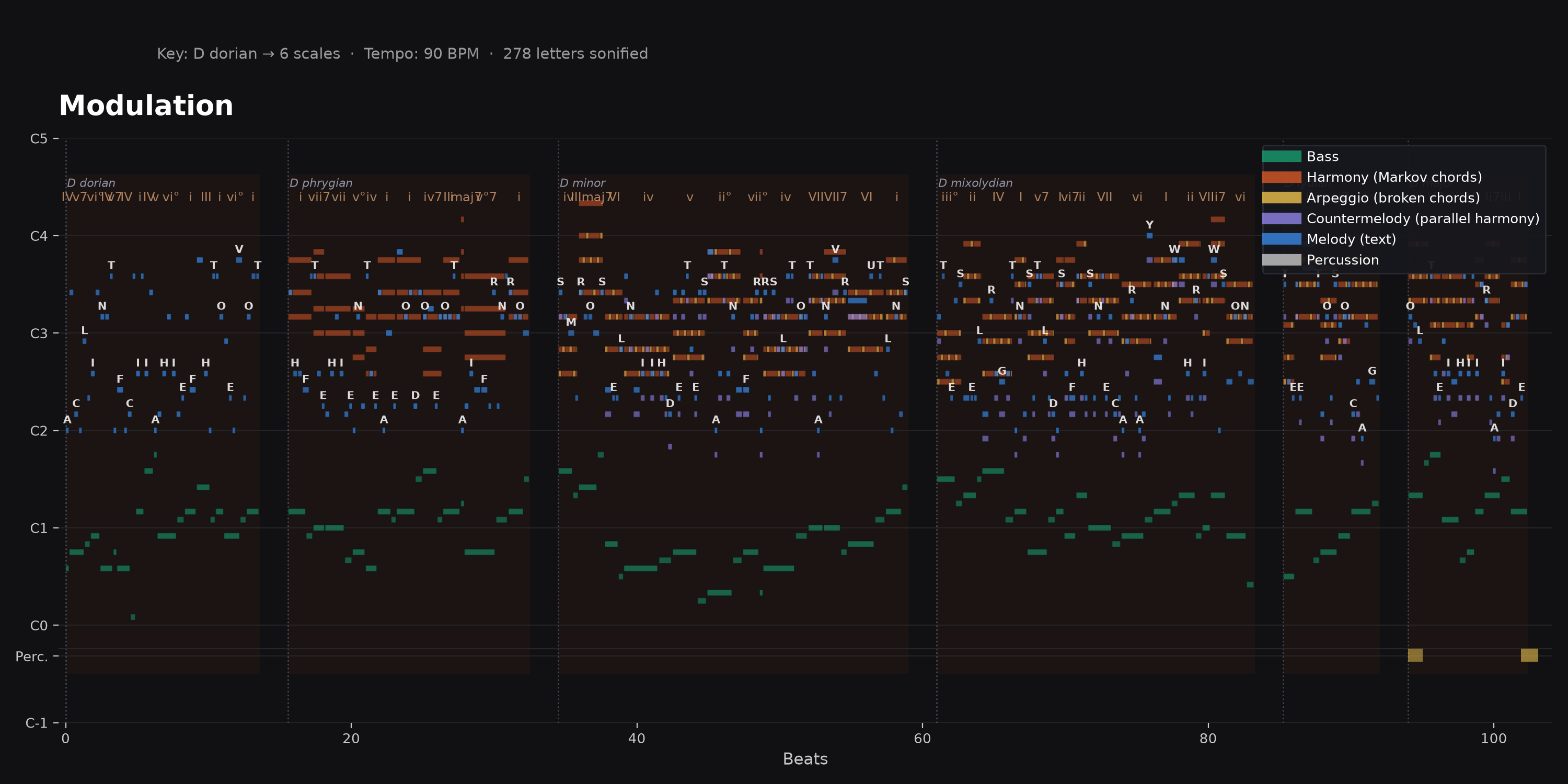Click the Bass green legend swatch

(x=1281, y=156)
